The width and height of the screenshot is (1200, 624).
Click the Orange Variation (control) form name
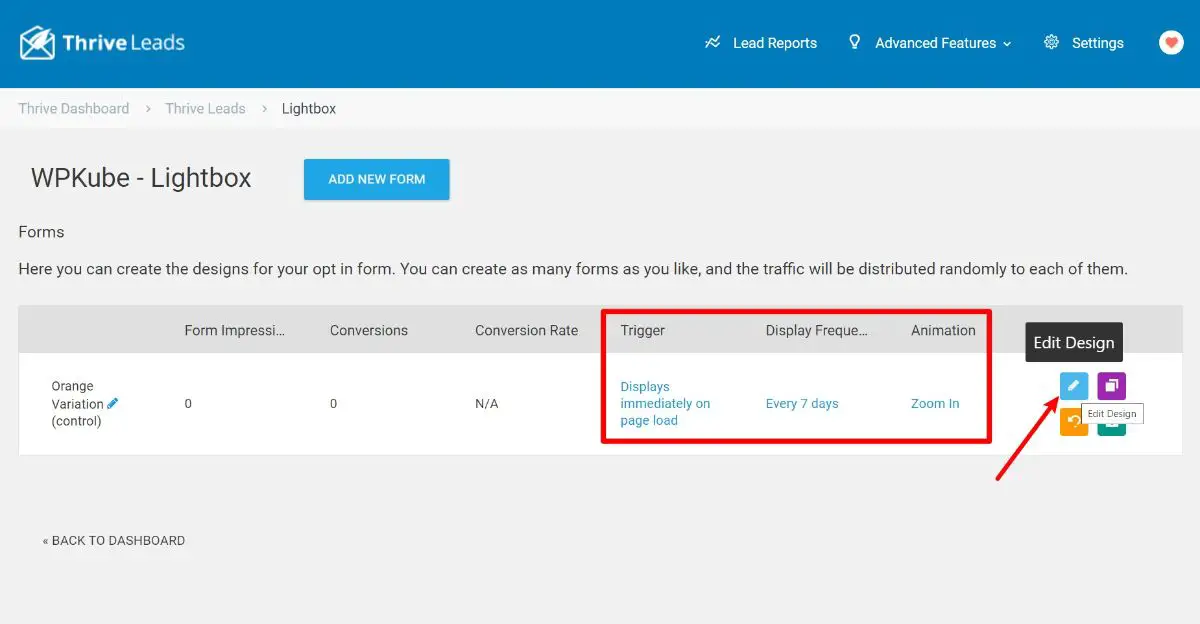click(x=78, y=403)
